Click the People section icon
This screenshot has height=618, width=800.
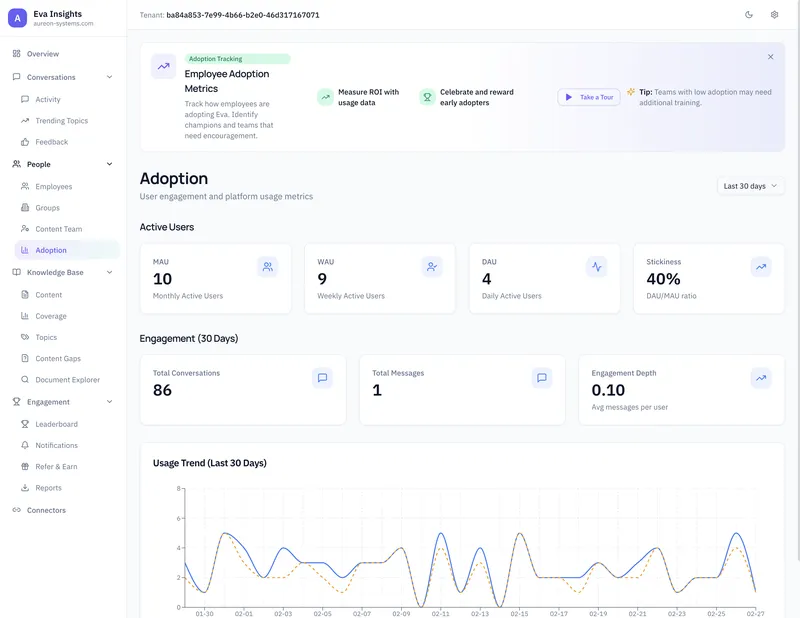pyautogui.click(x=16, y=164)
